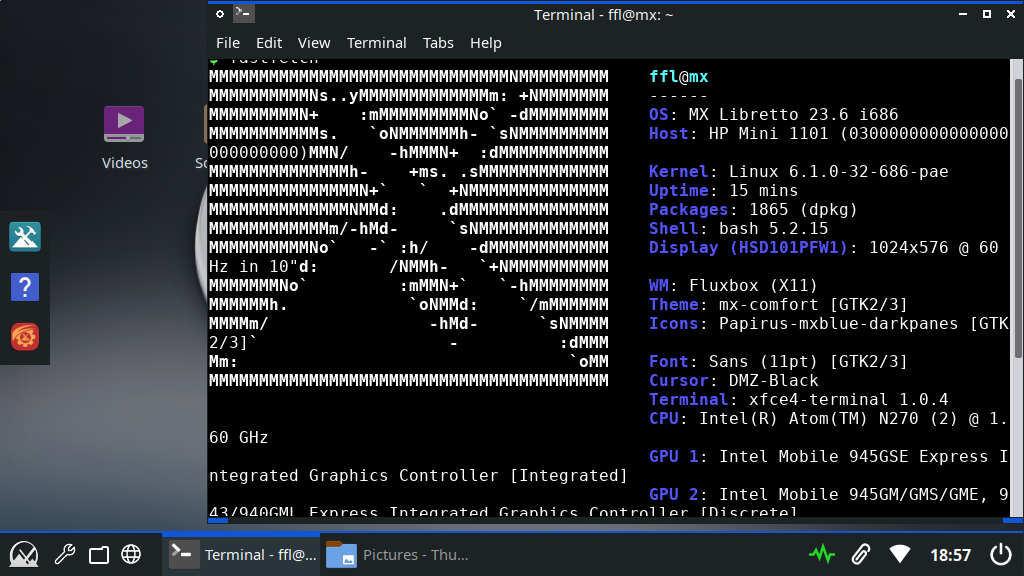The height and width of the screenshot is (576, 1024).
Task: Open the Wi-Fi network tray icon
Action: pos(900,554)
